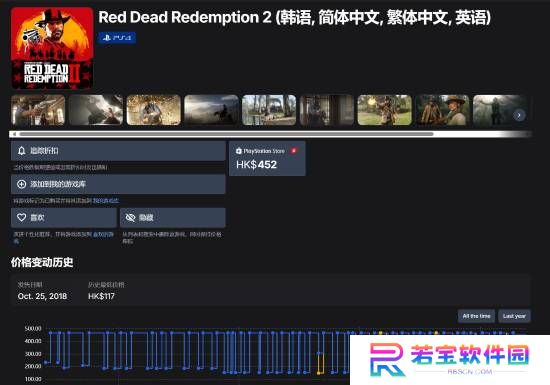This screenshot has width=550, height=385.
Task: Open third screenshot with golden field
Action: (154, 110)
